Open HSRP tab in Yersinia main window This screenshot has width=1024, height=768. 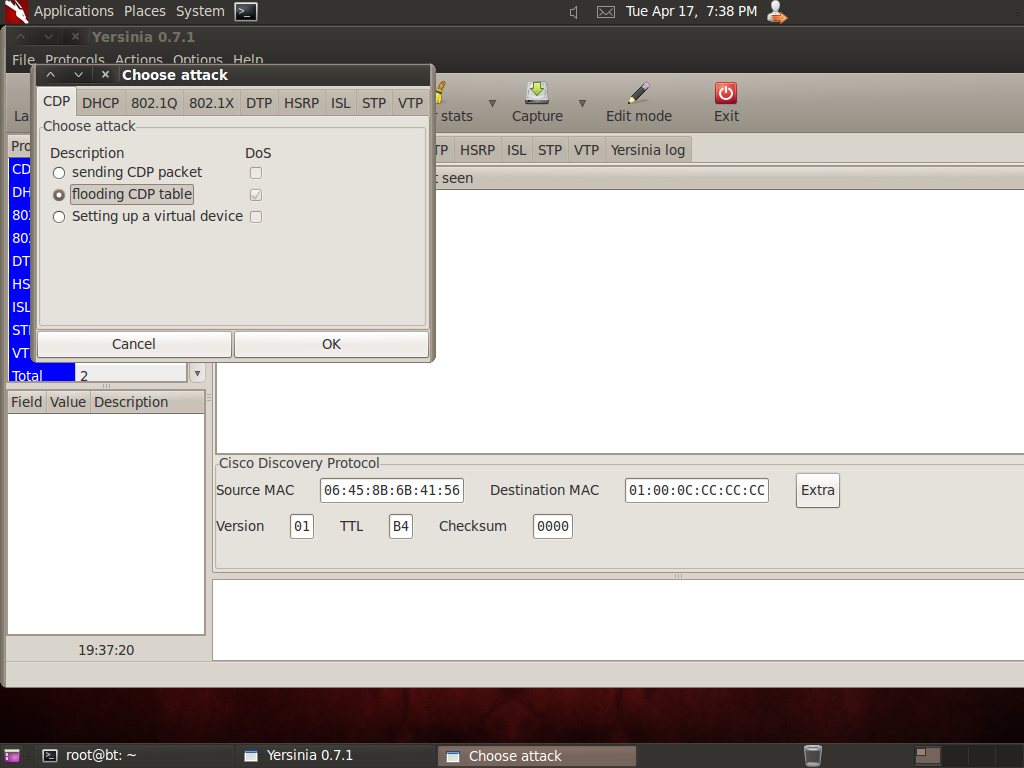tap(477, 150)
